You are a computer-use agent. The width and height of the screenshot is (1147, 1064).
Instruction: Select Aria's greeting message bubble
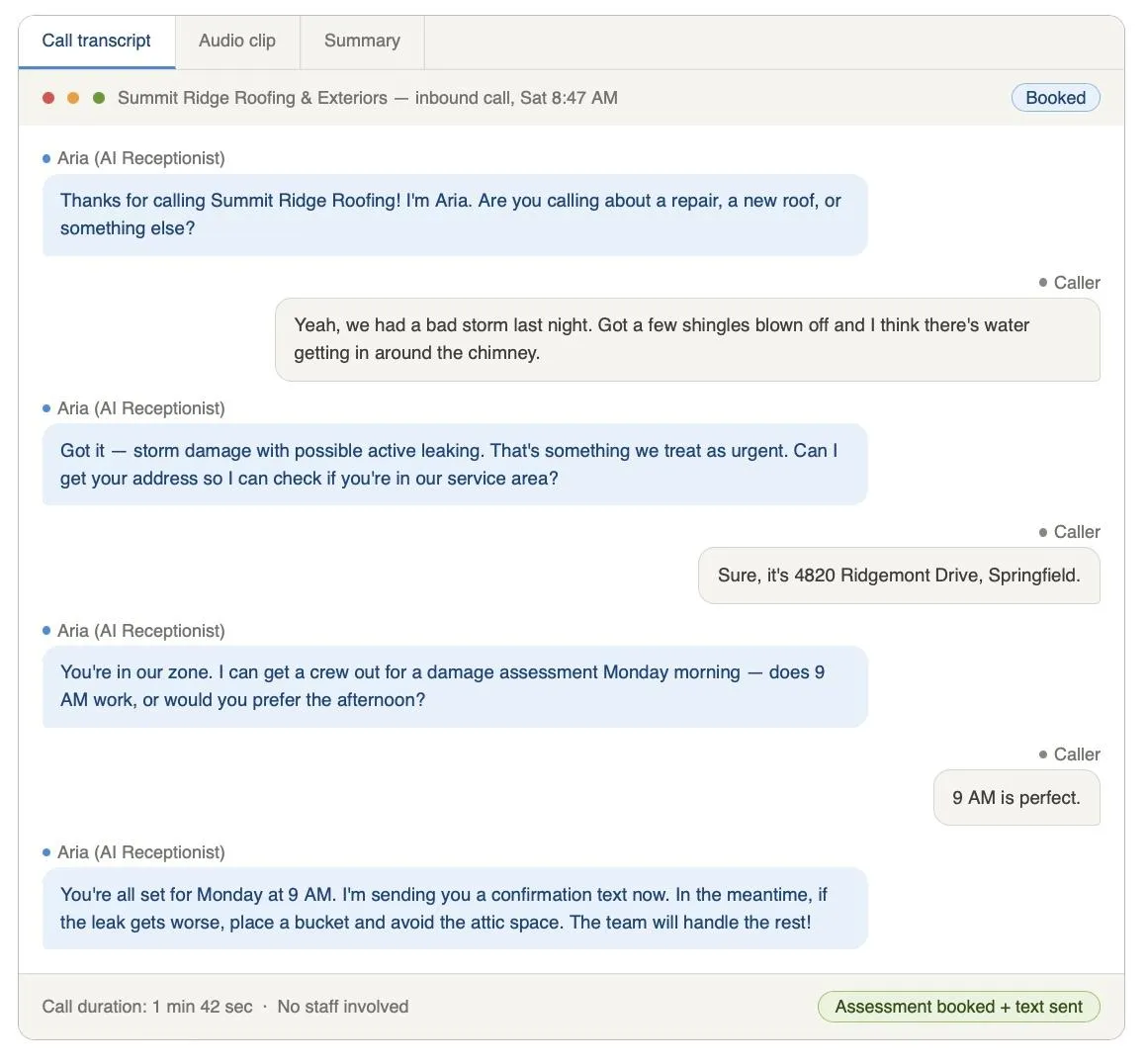[x=454, y=215]
